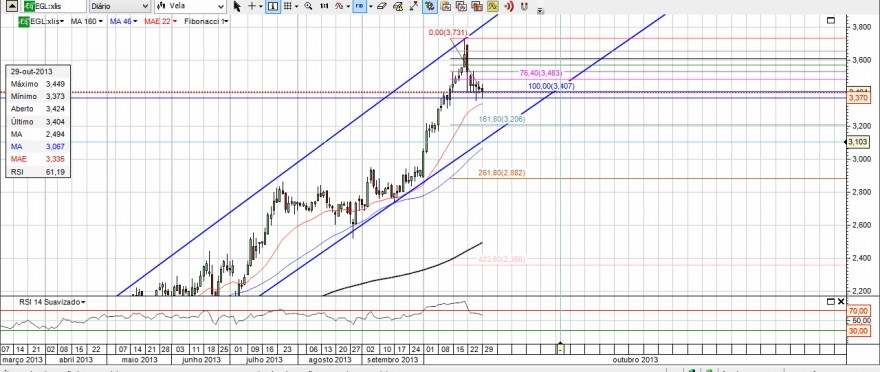Toggle the data info box button
Image resolution: width=880 pixels, height=372 pixels.
point(273,6)
